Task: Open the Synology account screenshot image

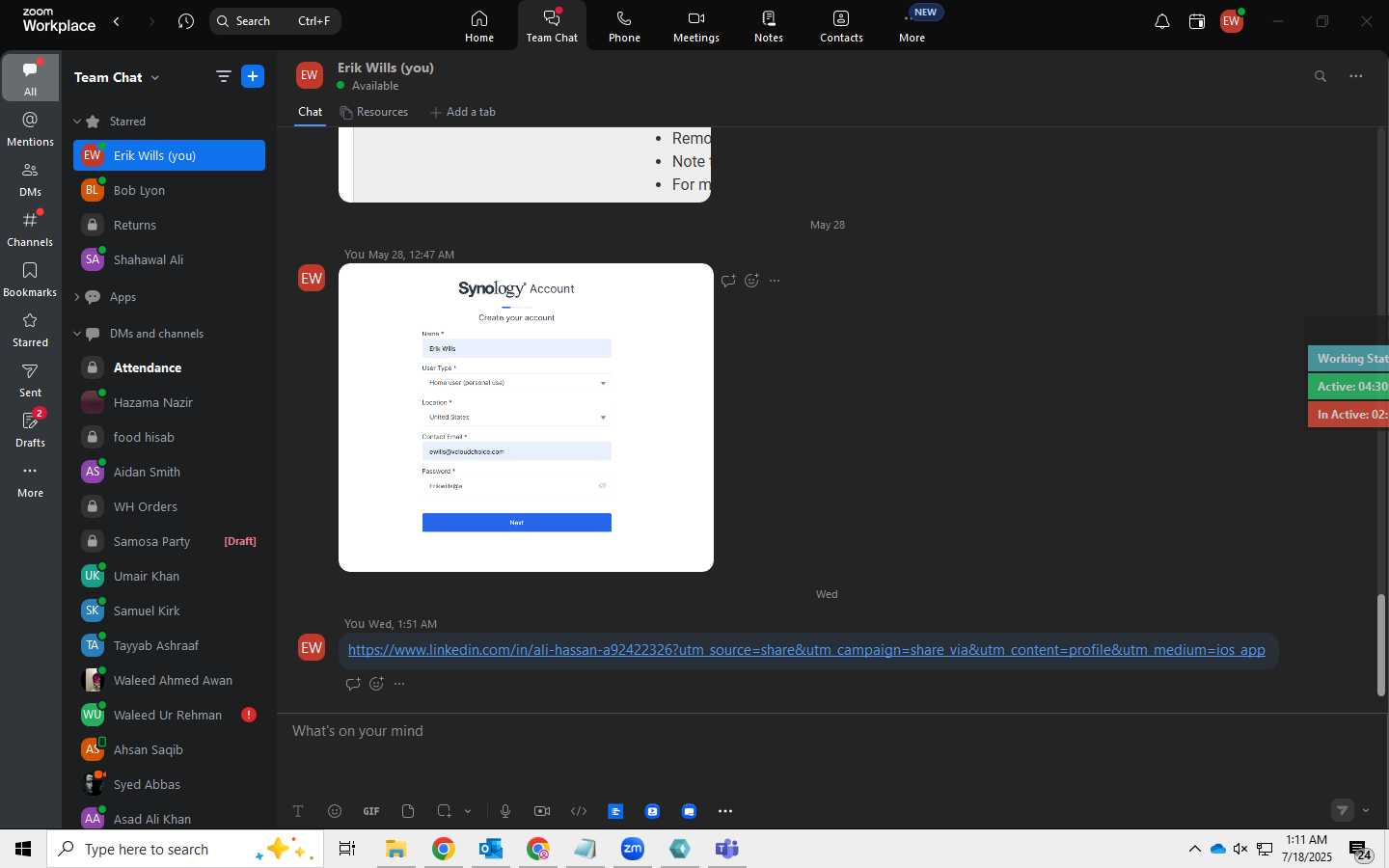Action: point(526,418)
